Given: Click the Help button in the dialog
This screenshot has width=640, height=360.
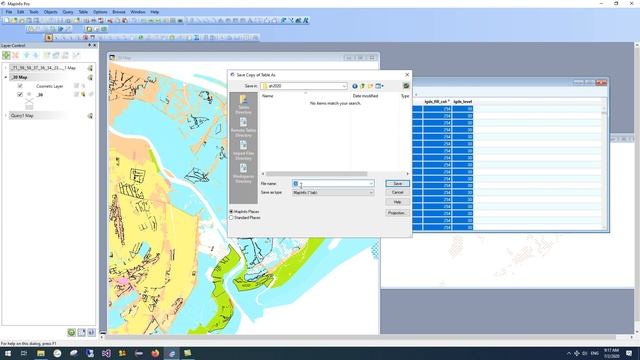Looking at the screenshot, I should pyautogui.click(x=397, y=202).
